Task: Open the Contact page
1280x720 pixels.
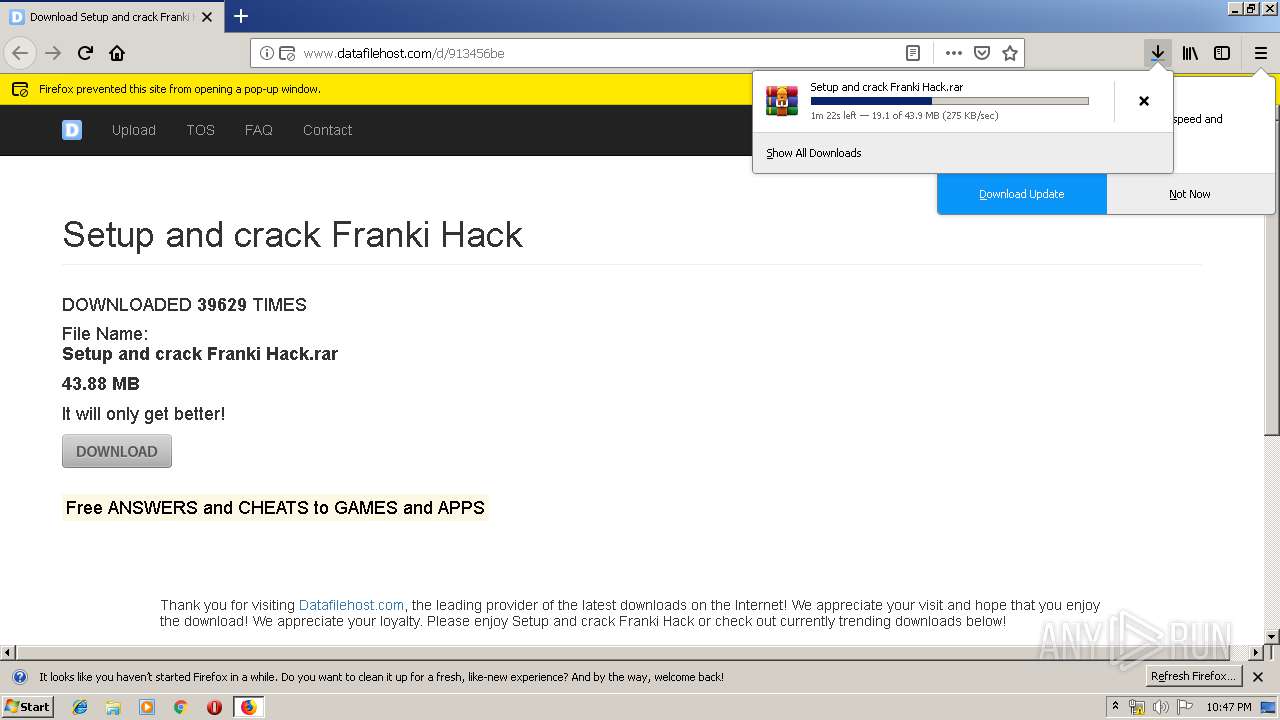Action: point(328,130)
